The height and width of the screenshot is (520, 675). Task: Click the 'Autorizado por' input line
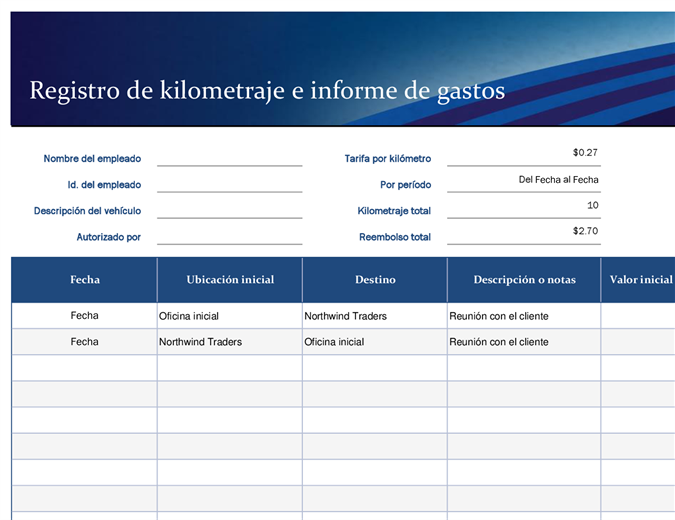point(229,237)
